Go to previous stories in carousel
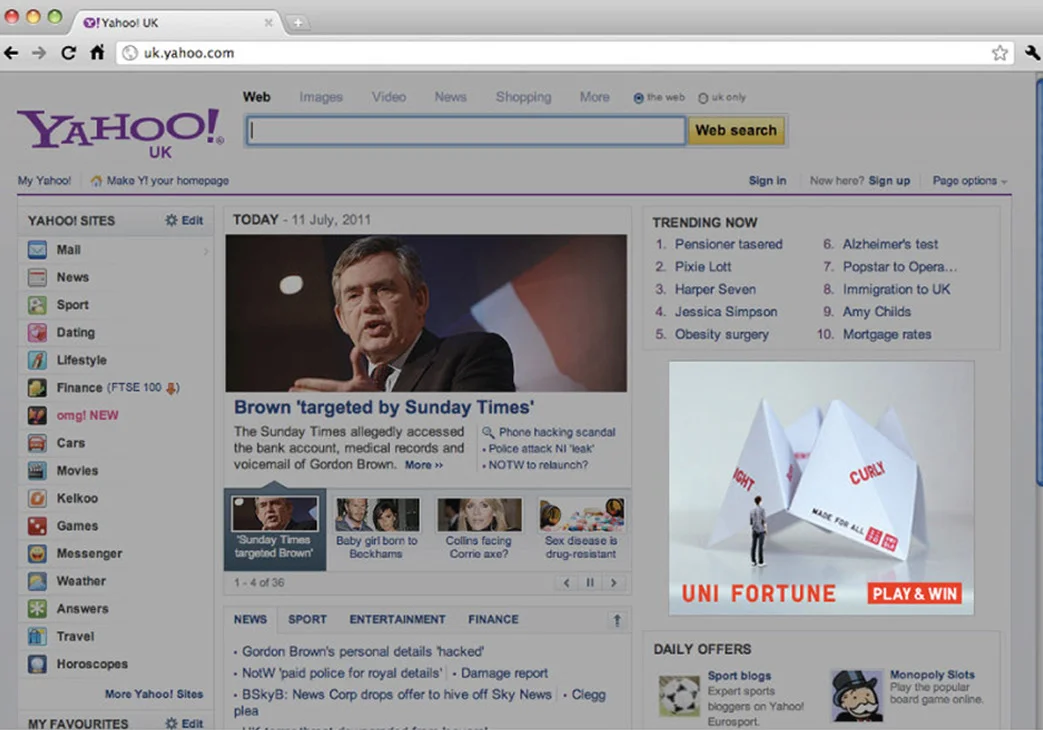The image size is (1043, 730). (x=566, y=583)
